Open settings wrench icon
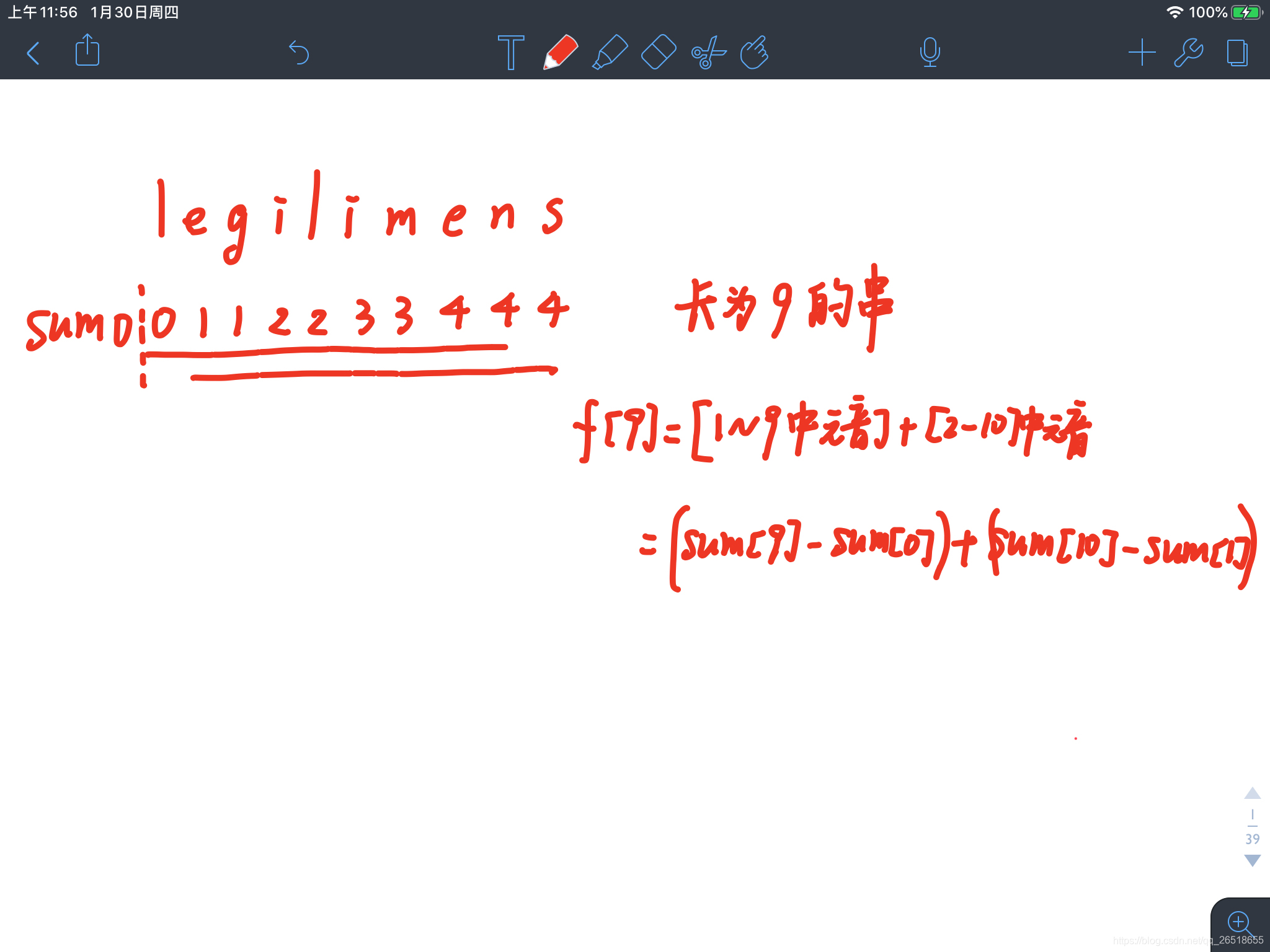This screenshot has height=952, width=1270. (1189, 53)
